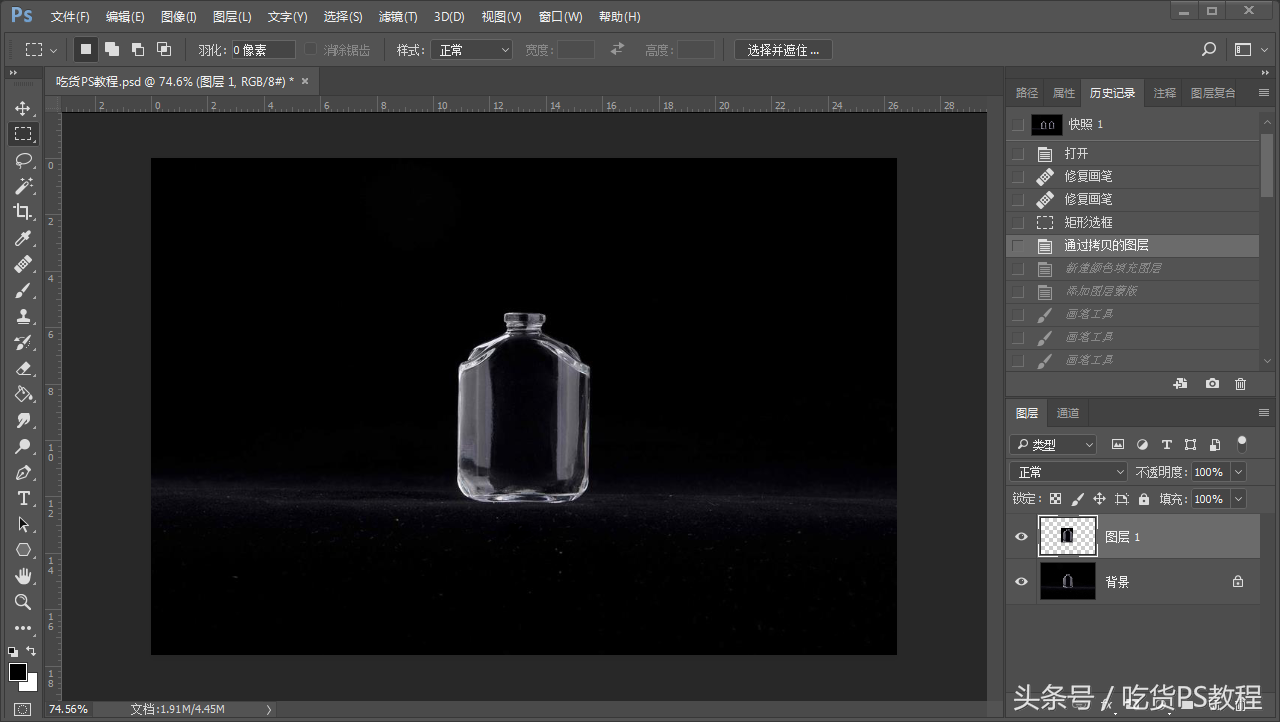Set history brush source for 打开
Image resolution: width=1280 pixels, height=722 pixels.
[1018, 154]
